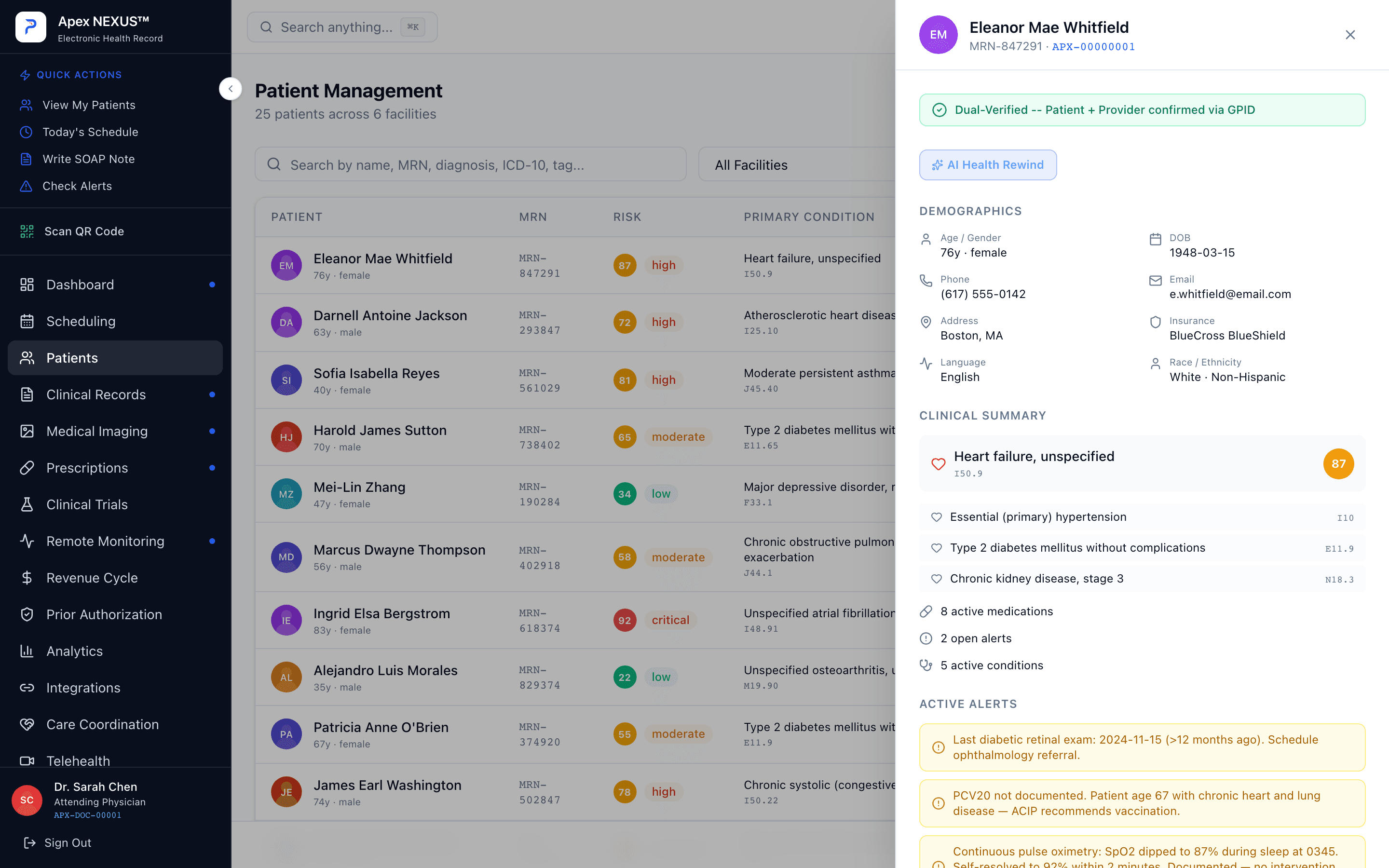The image size is (1389, 868).
Task: Click the Scan QR Code icon
Action: pyautogui.click(x=27, y=231)
